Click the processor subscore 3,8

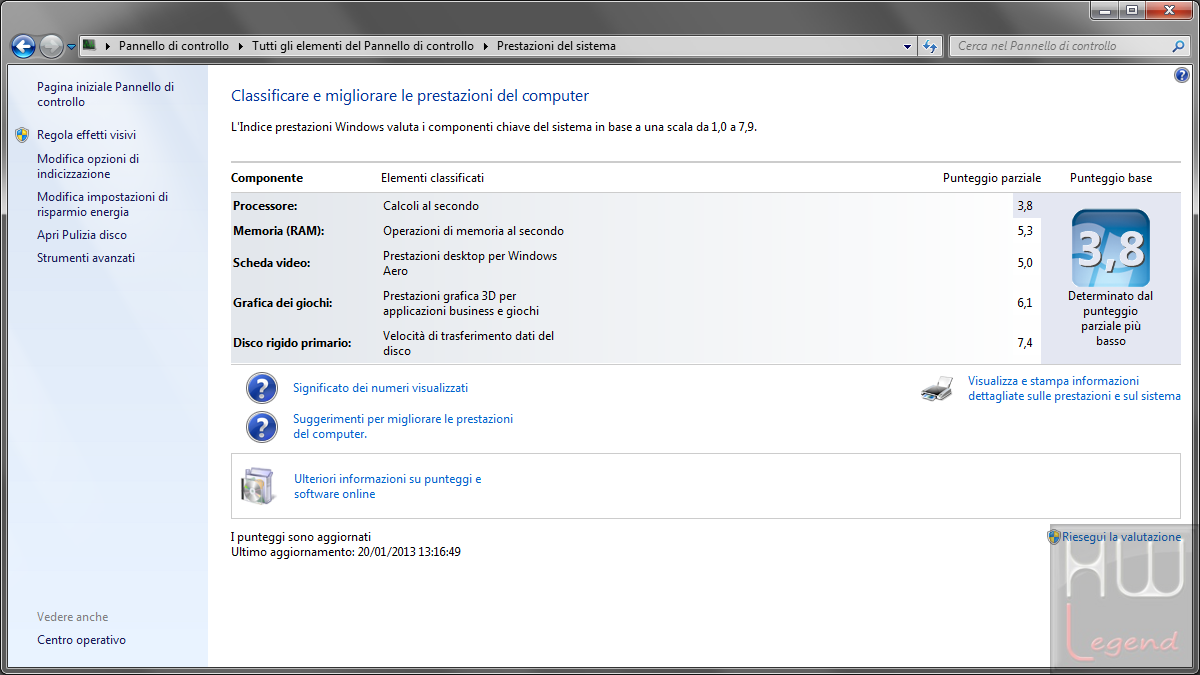(1025, 206)
